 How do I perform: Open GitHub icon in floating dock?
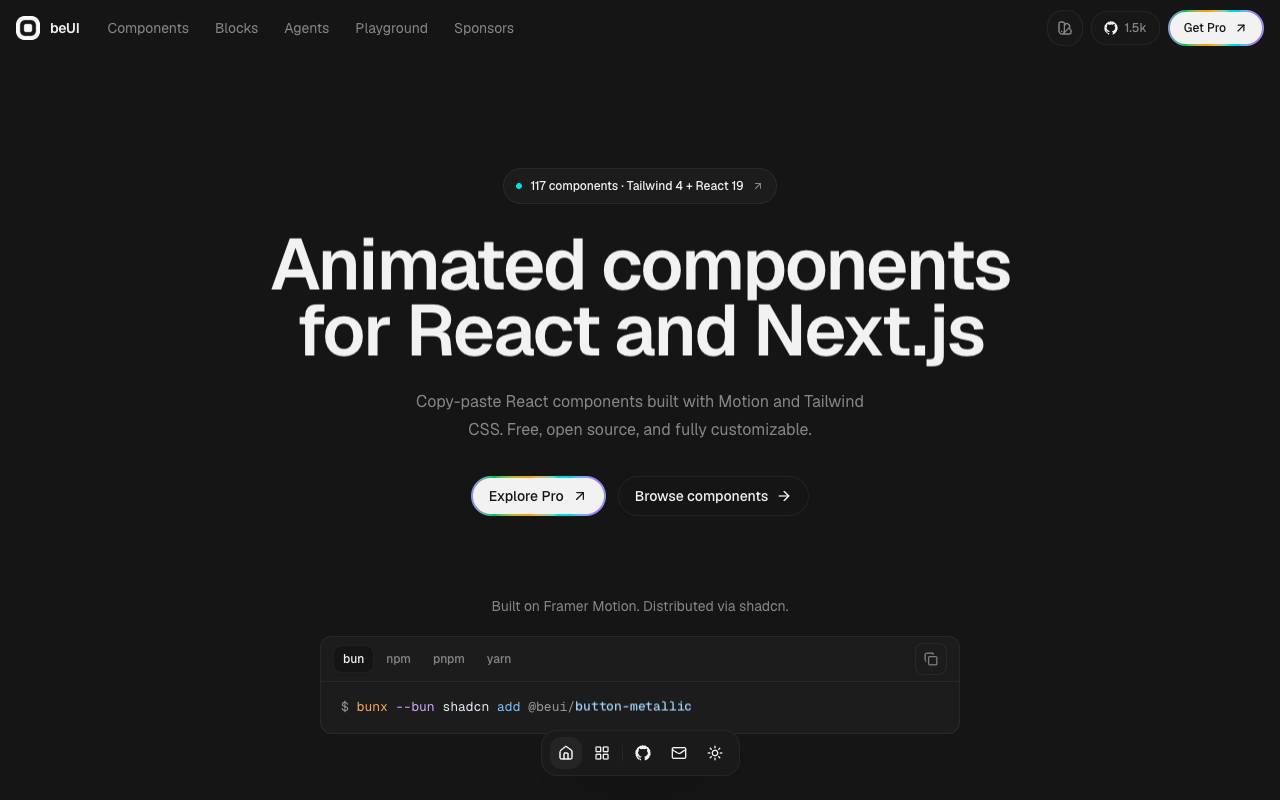[643, 753]
